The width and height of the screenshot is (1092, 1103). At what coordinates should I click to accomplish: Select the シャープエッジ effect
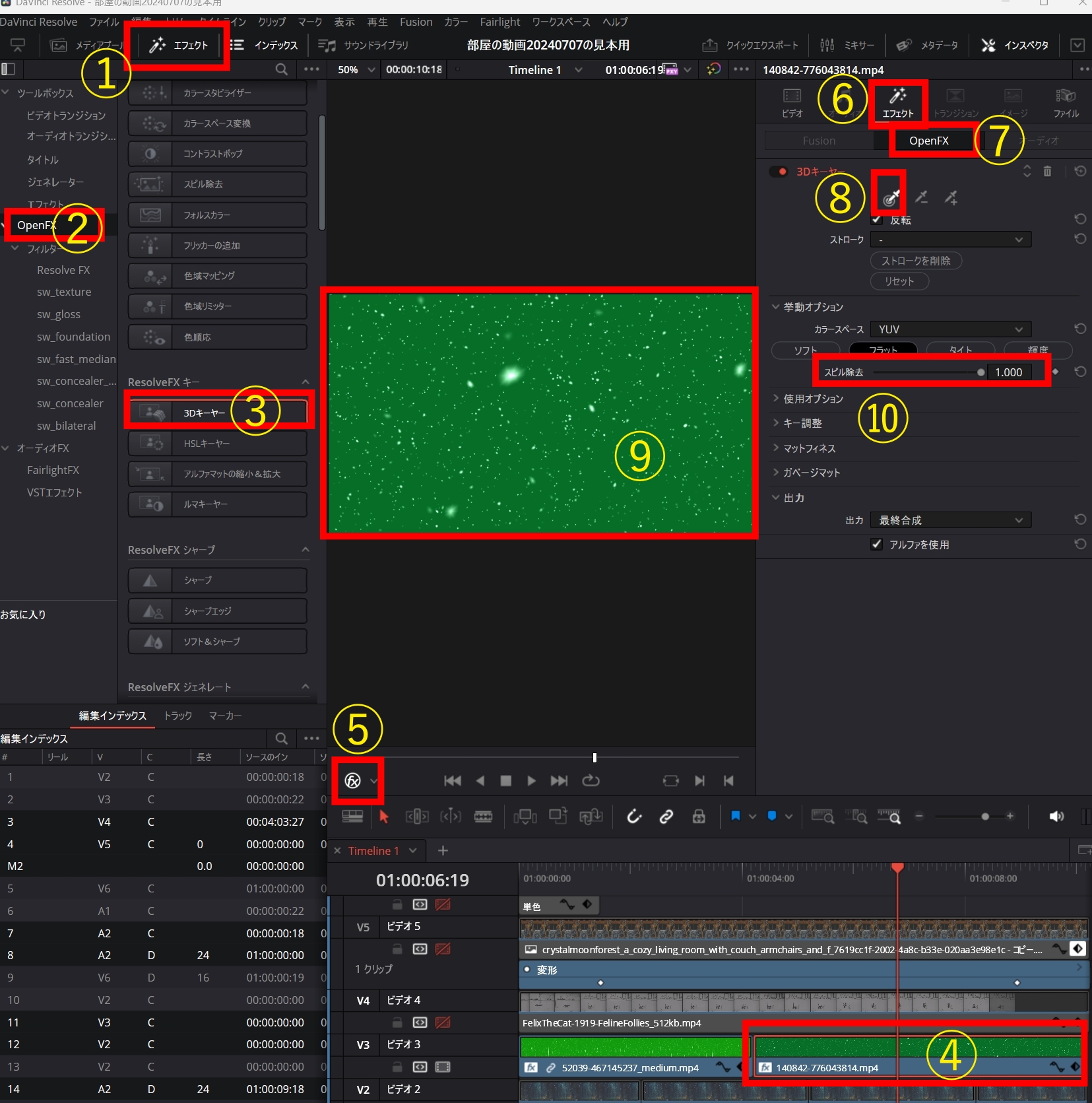(x=218, y=611)
